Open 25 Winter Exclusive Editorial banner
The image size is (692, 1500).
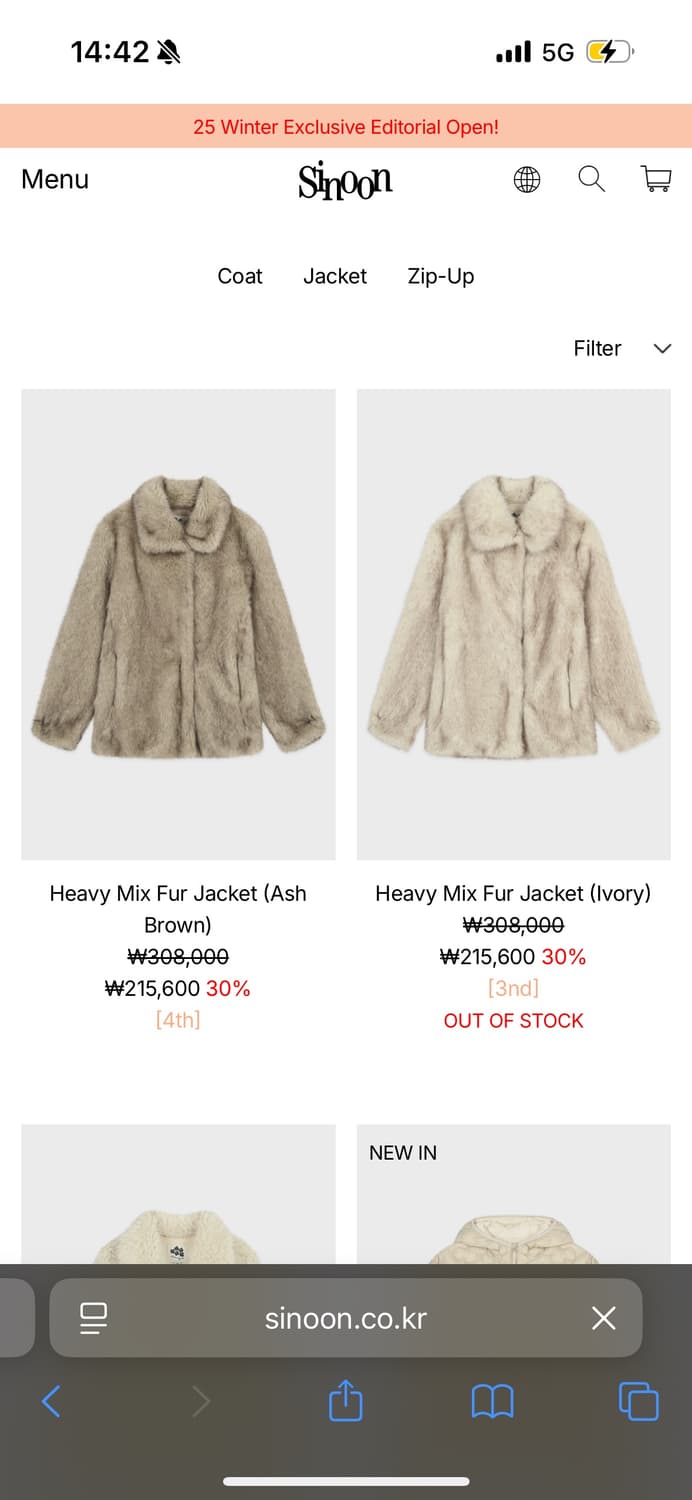pos(346,127)
